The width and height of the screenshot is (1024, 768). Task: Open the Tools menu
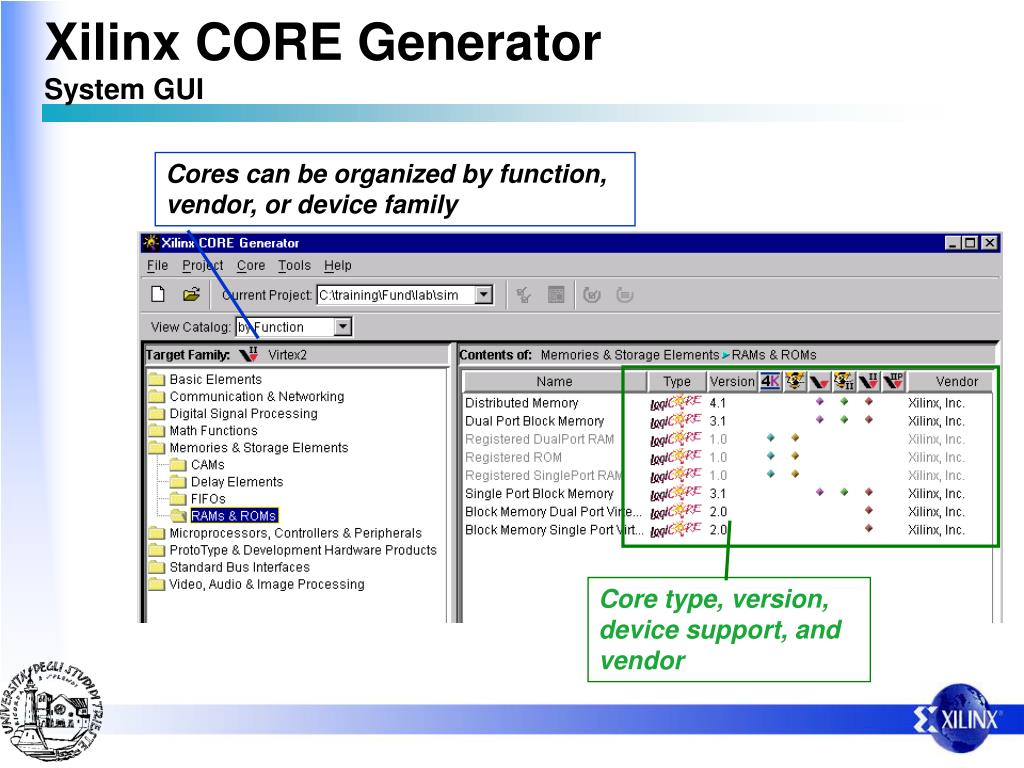tap(295, 265)
